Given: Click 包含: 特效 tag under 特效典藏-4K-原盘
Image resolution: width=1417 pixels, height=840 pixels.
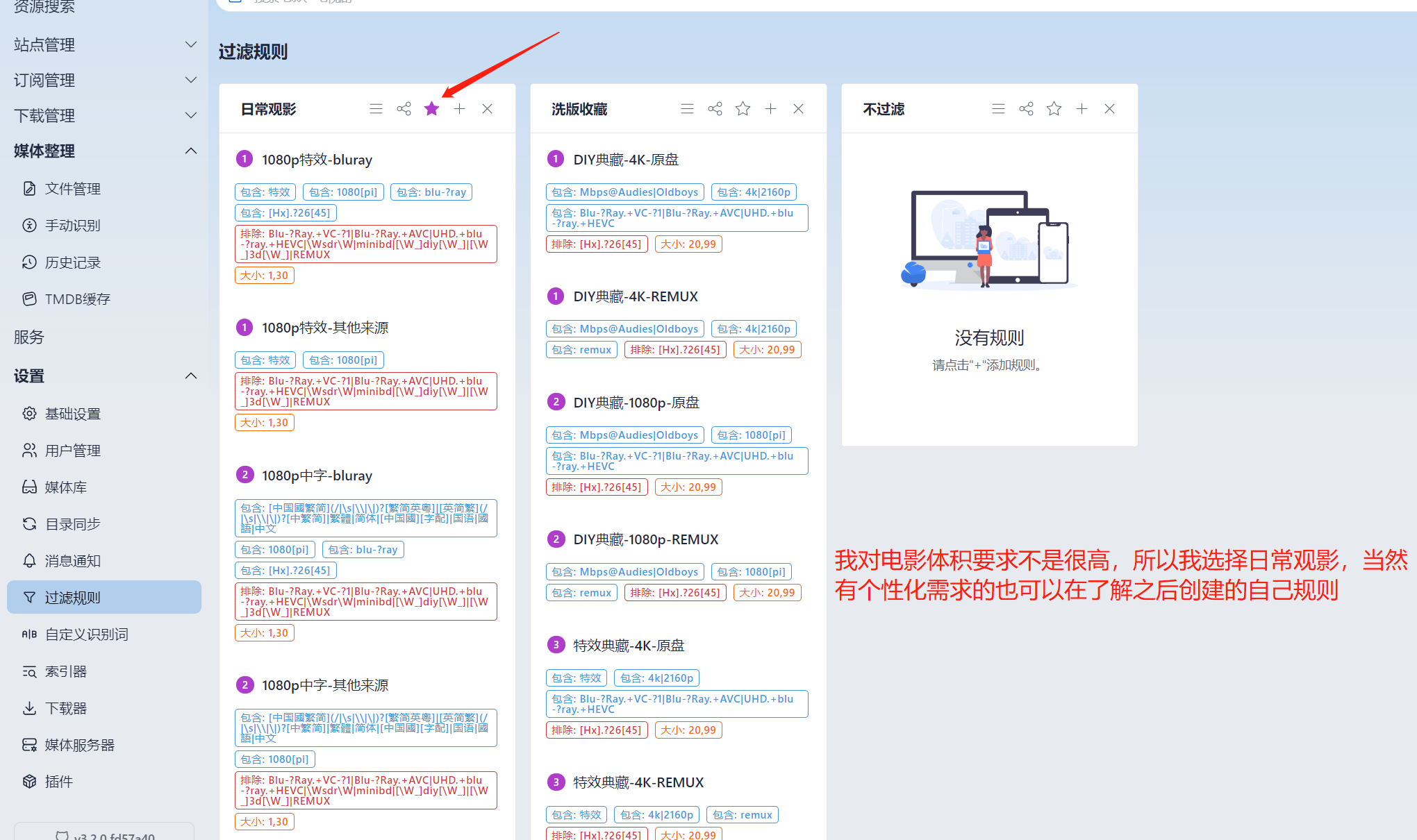Looking at the screenshot, I should [577, 678].
